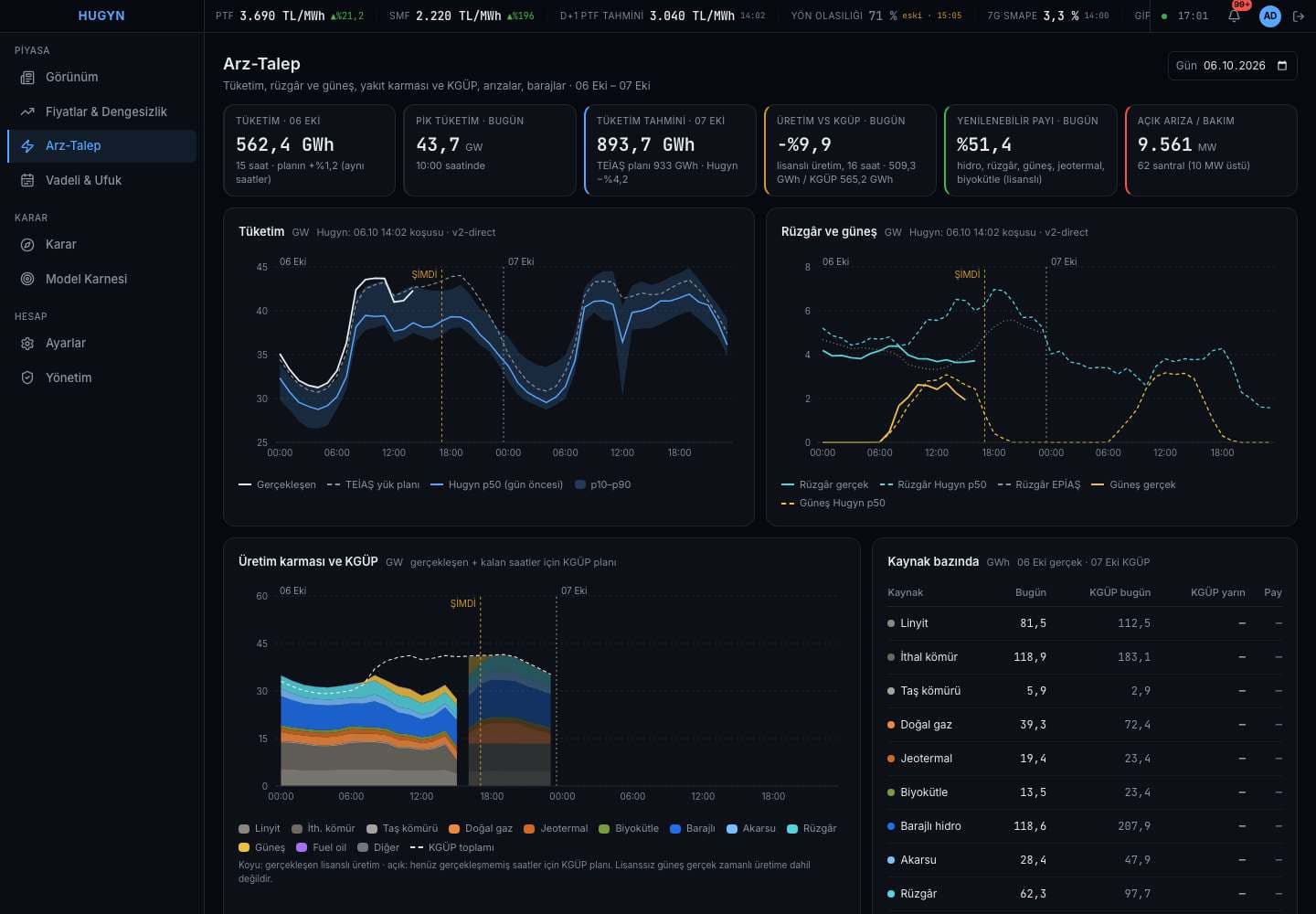Select the TÜKETİM TAHMİNİ · 07 EKİ card
The height and width of the screenshot is (914, 1316).
(670, 151)
